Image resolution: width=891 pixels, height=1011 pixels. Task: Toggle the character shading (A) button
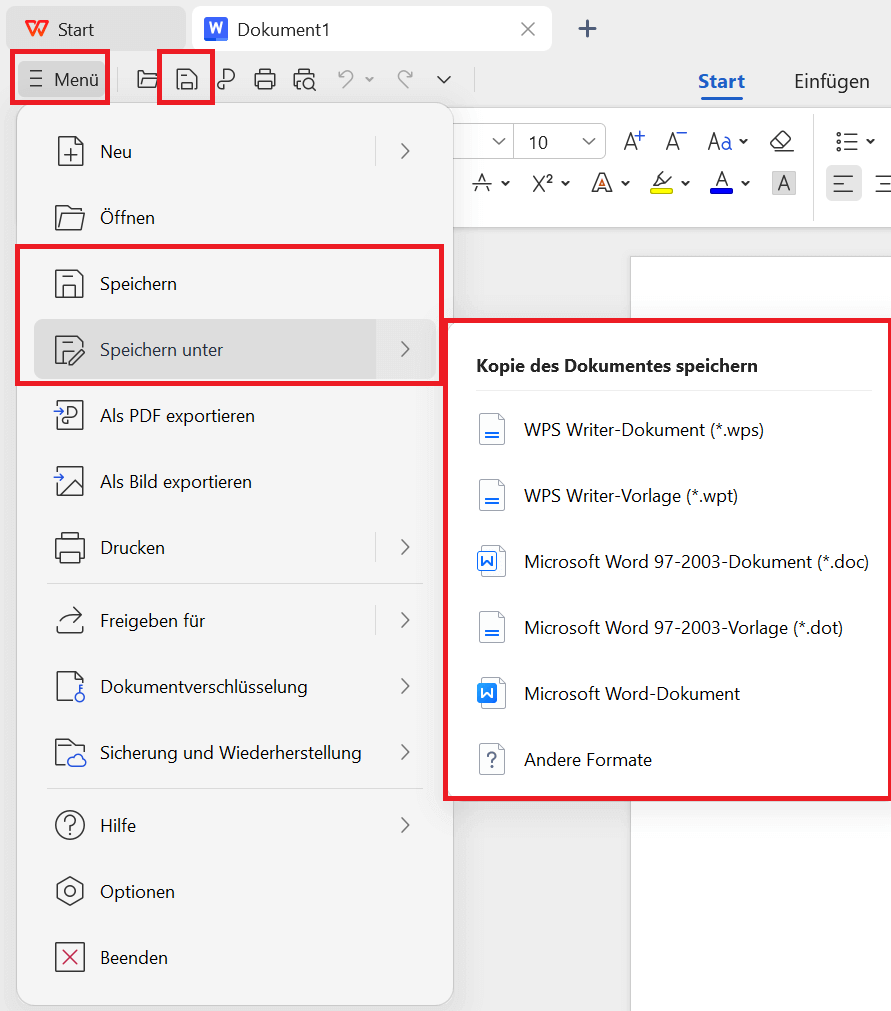784,183
